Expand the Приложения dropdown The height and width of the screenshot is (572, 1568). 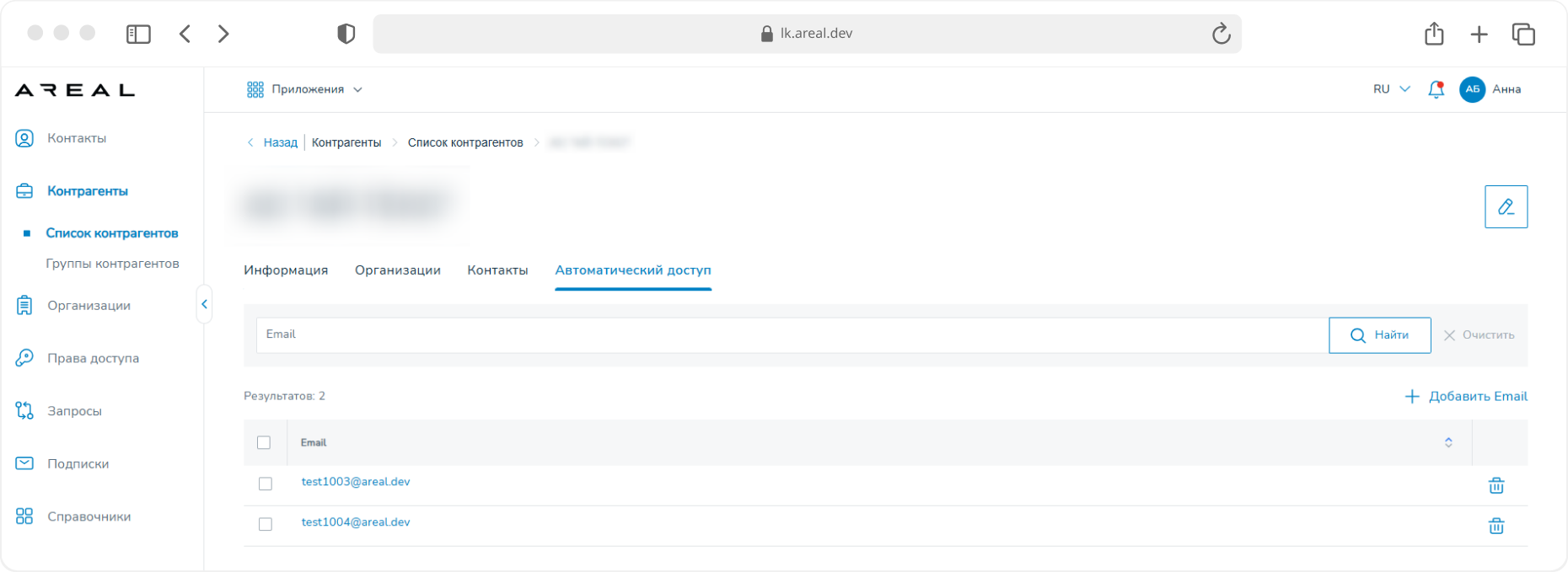pos(305,89)
